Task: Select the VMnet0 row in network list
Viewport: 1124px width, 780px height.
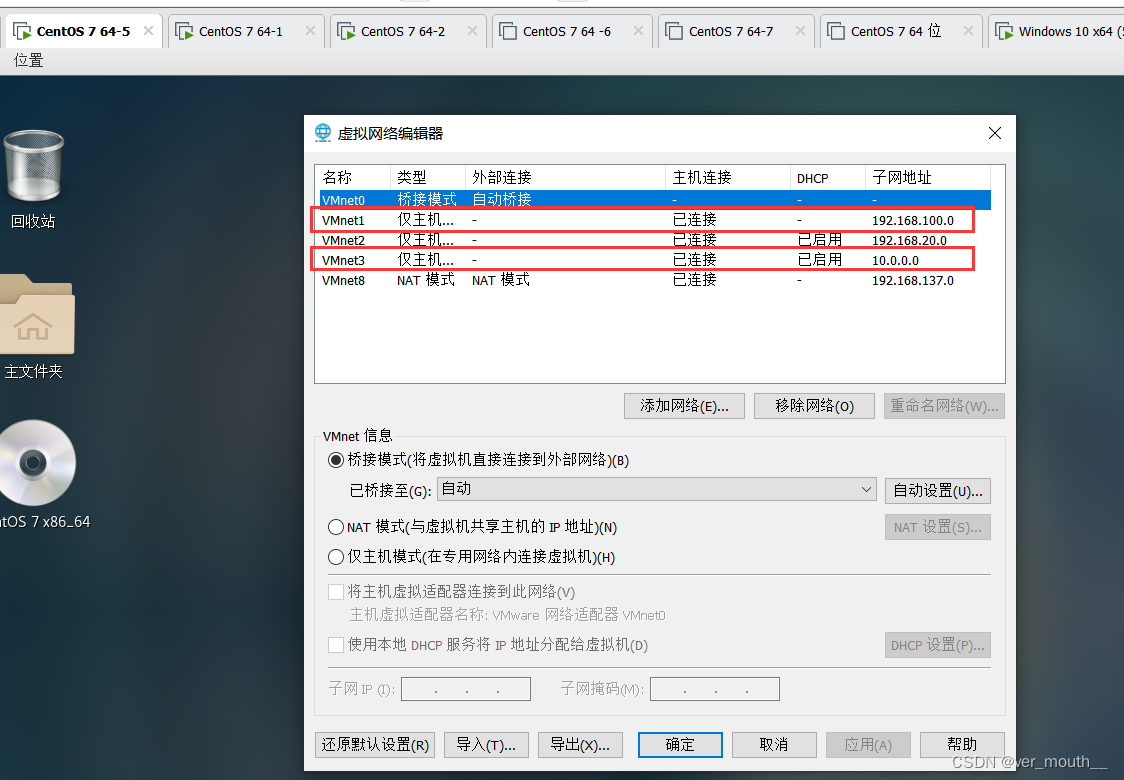Action: pyautogui.click(x=655, y=200)
